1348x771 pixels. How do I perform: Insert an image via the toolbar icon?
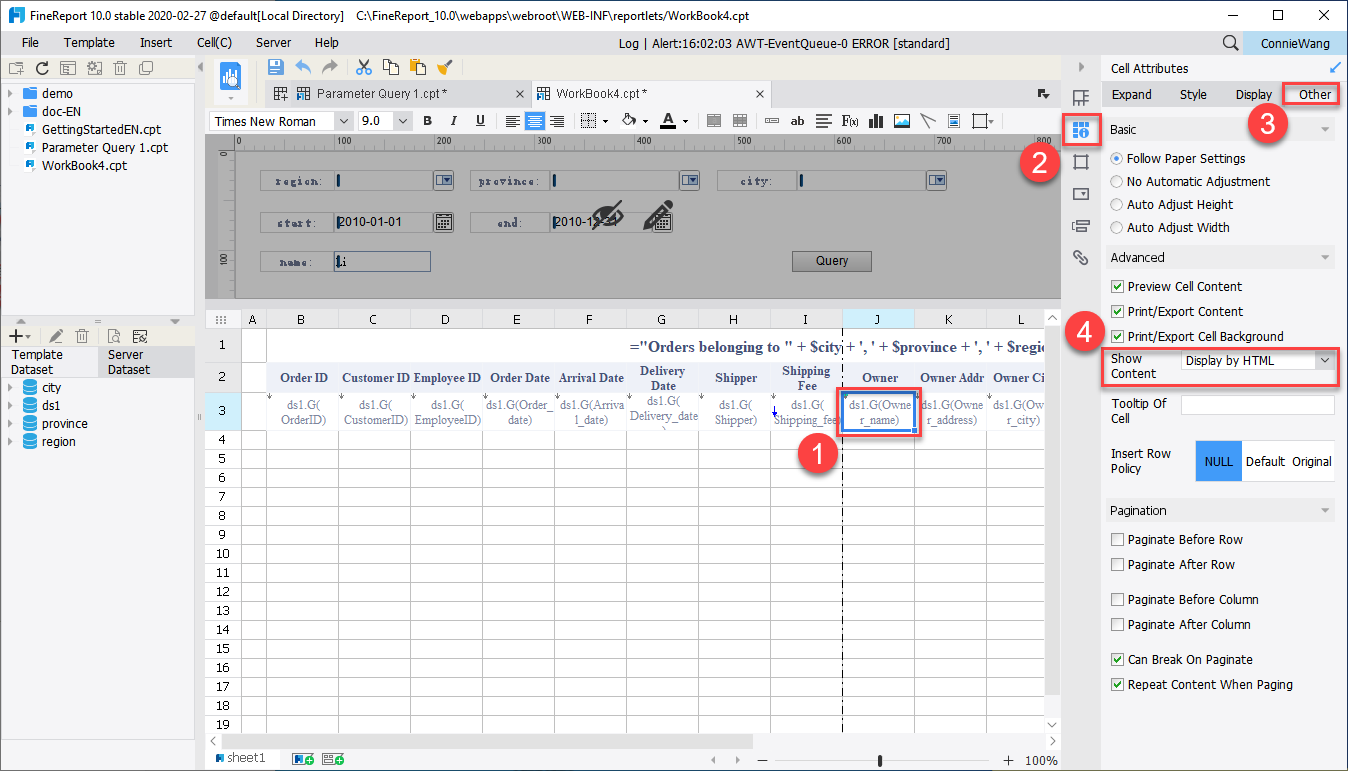[901, 121]
